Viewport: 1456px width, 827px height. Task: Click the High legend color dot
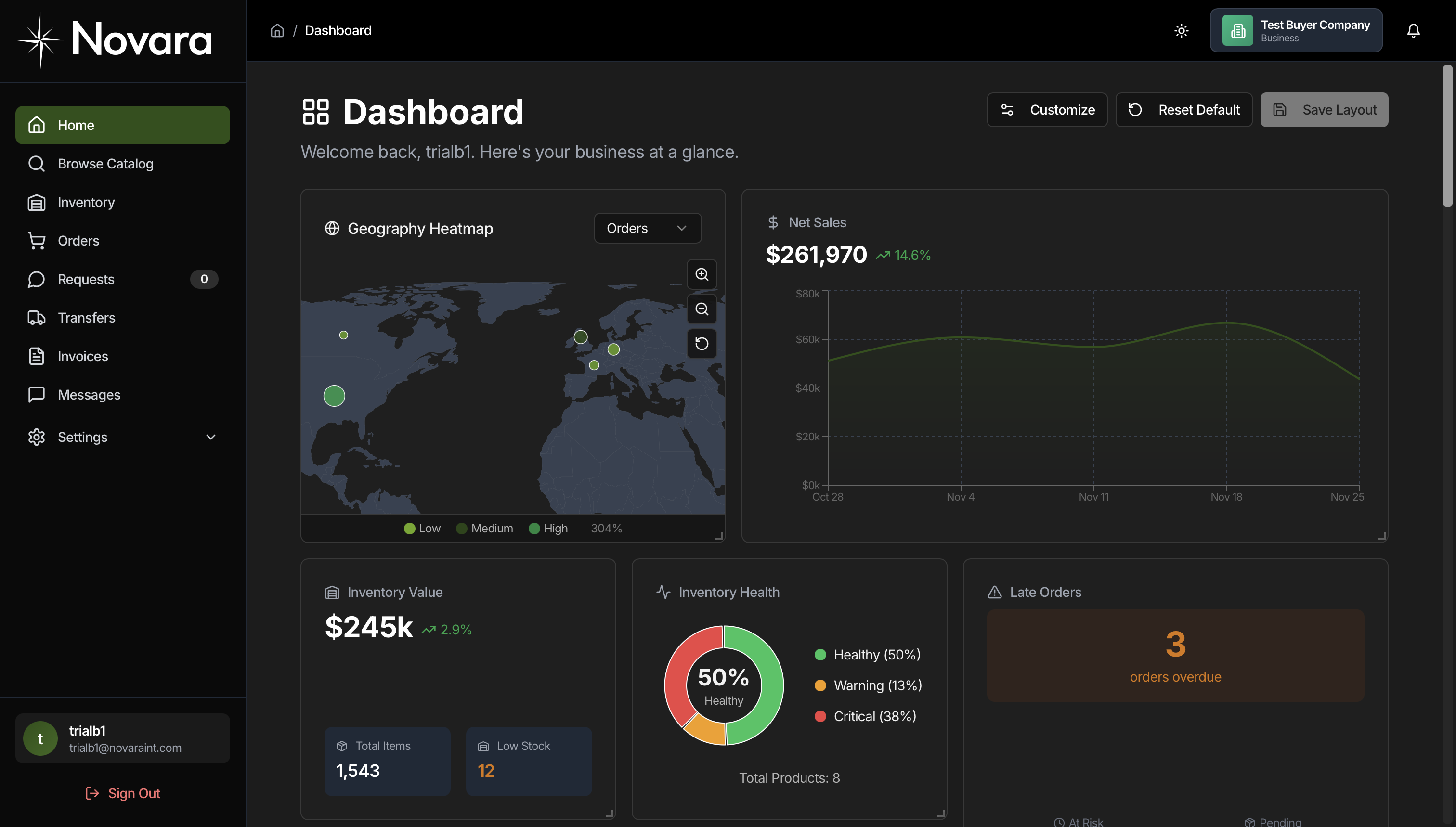point(534,528)
